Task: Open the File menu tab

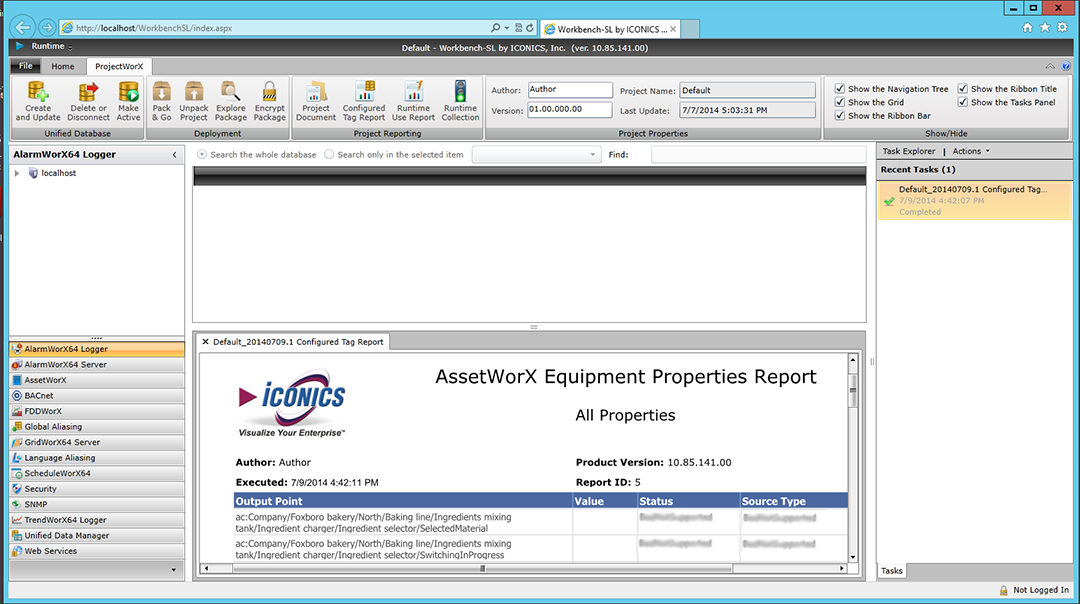Action: 25,67
